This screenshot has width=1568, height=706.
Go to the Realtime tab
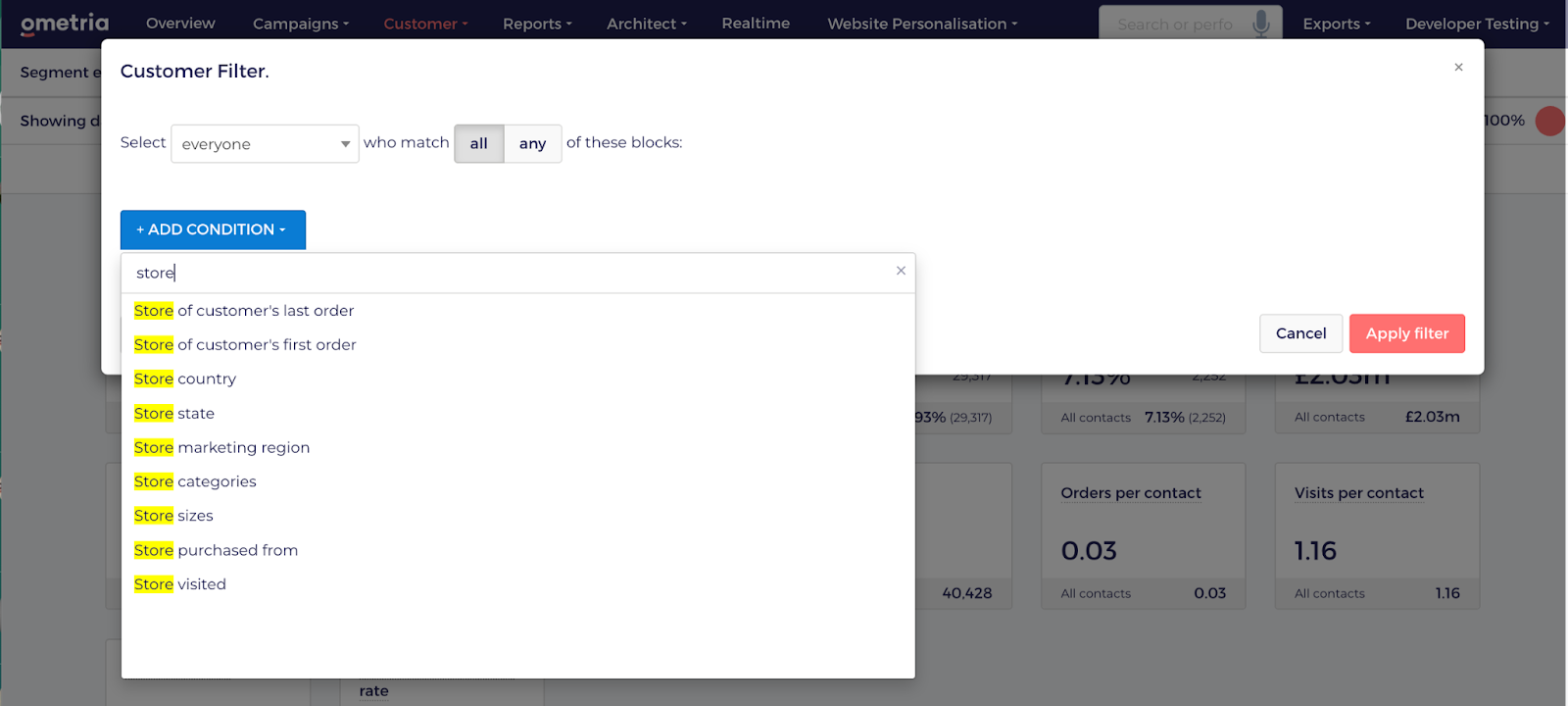tap(755, 24)
